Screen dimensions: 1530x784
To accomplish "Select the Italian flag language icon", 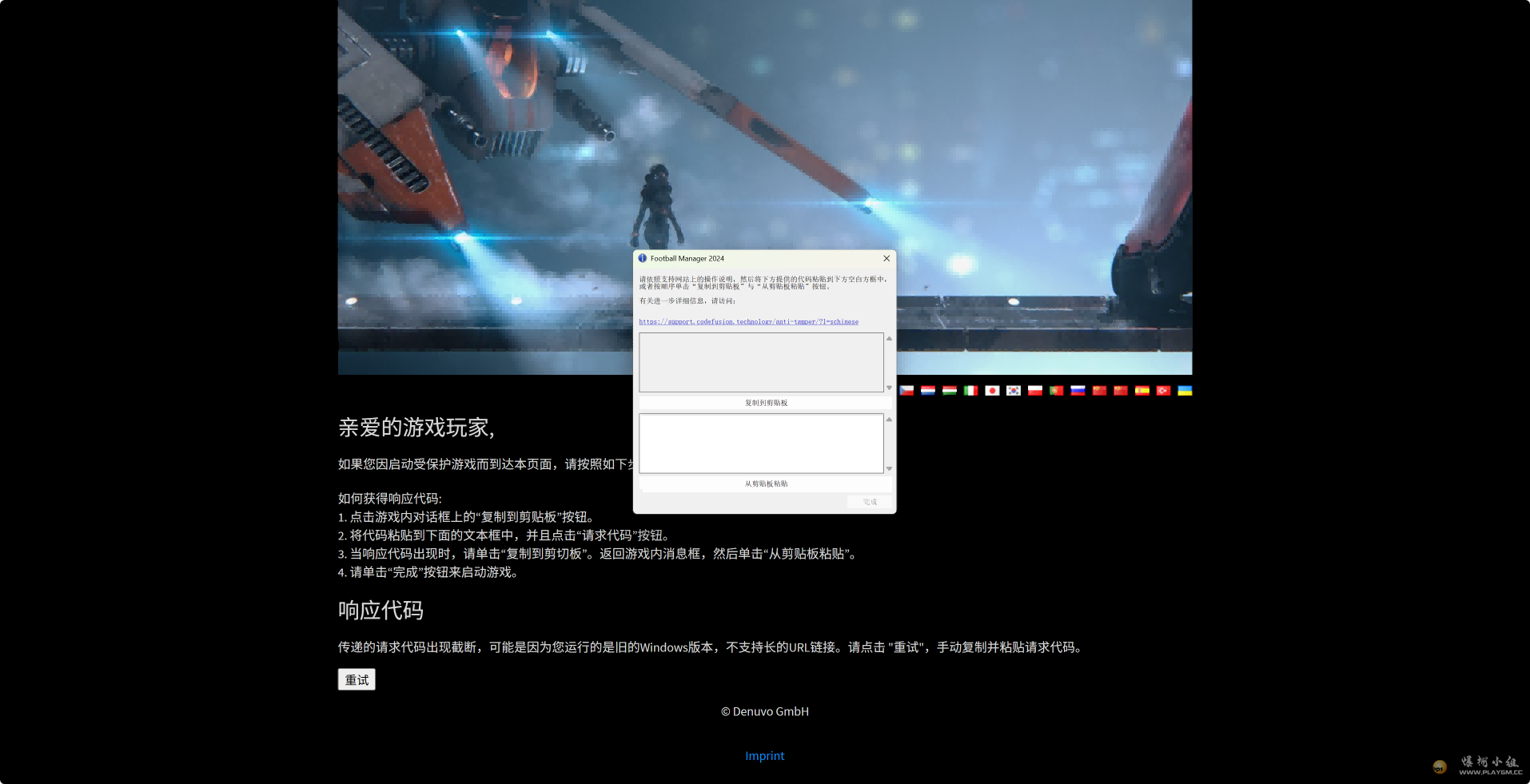I will [x=970, y=391].
